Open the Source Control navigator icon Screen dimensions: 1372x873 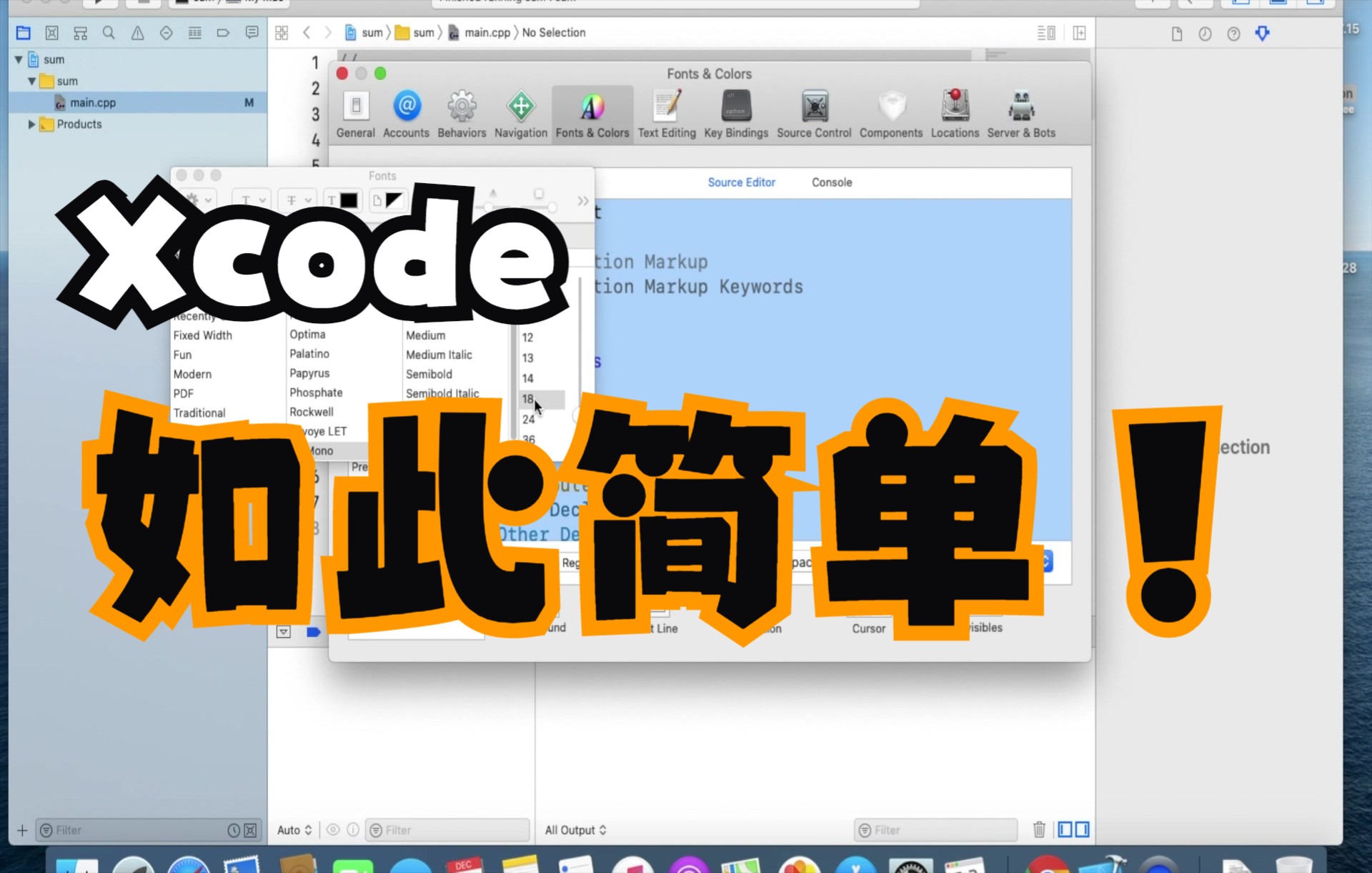(52, 33)
